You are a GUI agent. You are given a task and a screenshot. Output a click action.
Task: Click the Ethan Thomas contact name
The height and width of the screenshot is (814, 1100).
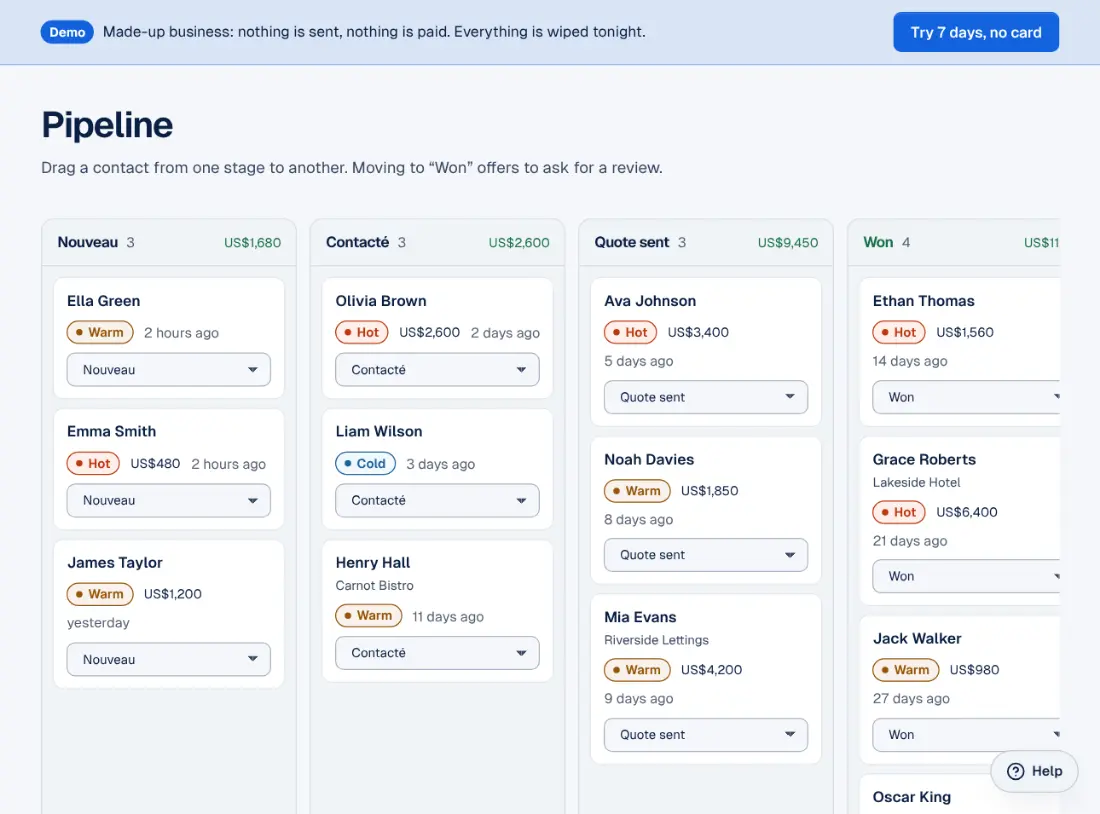coord(923,301)
